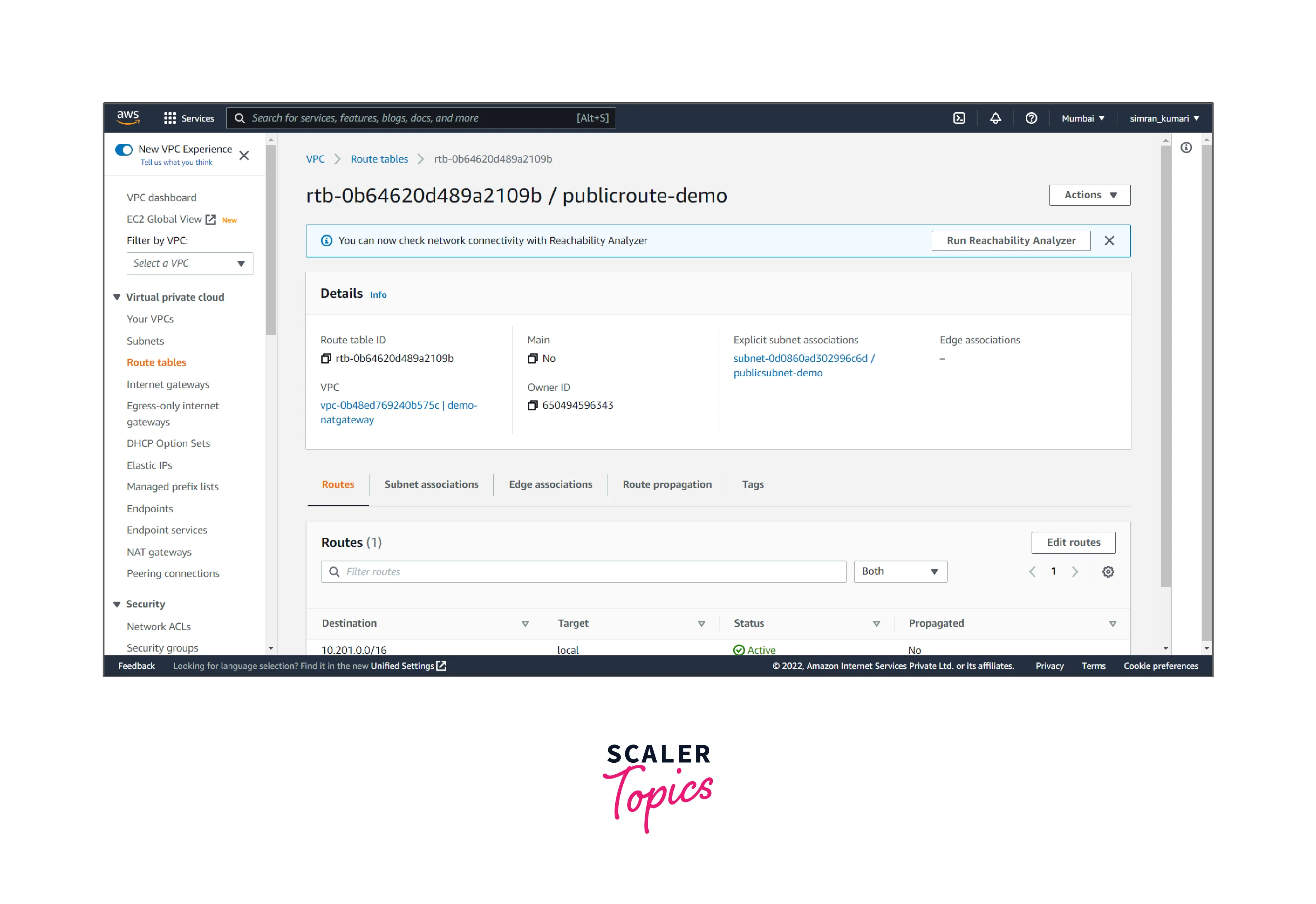Open the notifications bell

click(995, 118)
